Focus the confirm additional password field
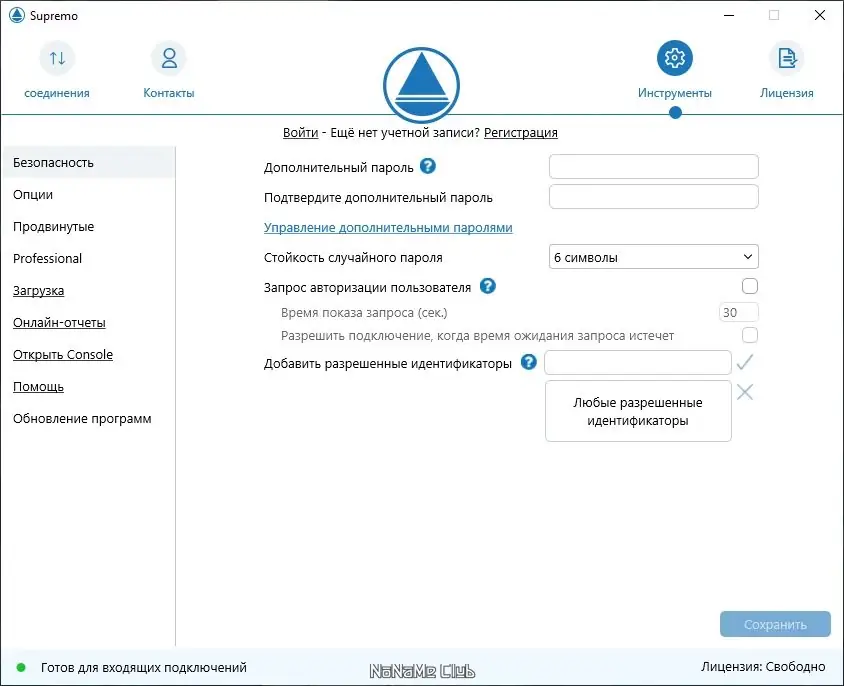844x686 pixels. 653,197
